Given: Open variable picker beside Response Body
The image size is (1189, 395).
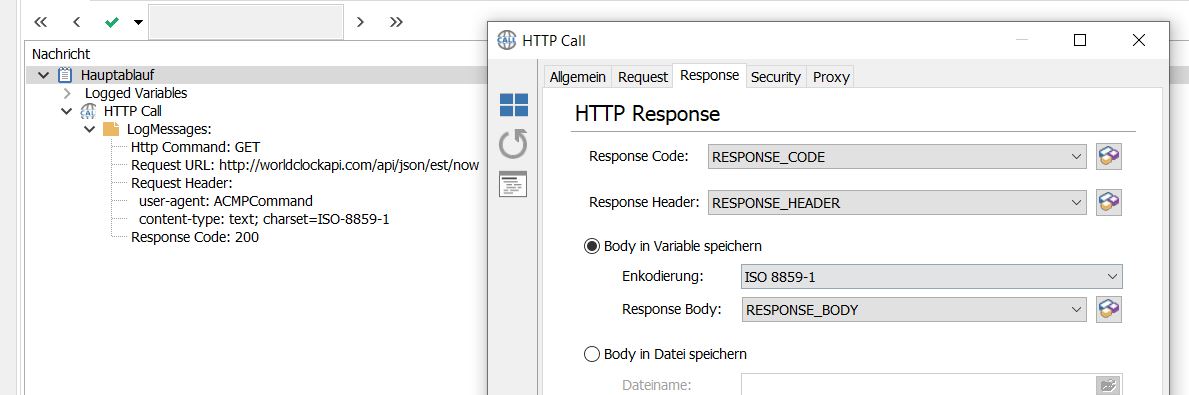Looking at the screenshot, I should (1109, 309).
